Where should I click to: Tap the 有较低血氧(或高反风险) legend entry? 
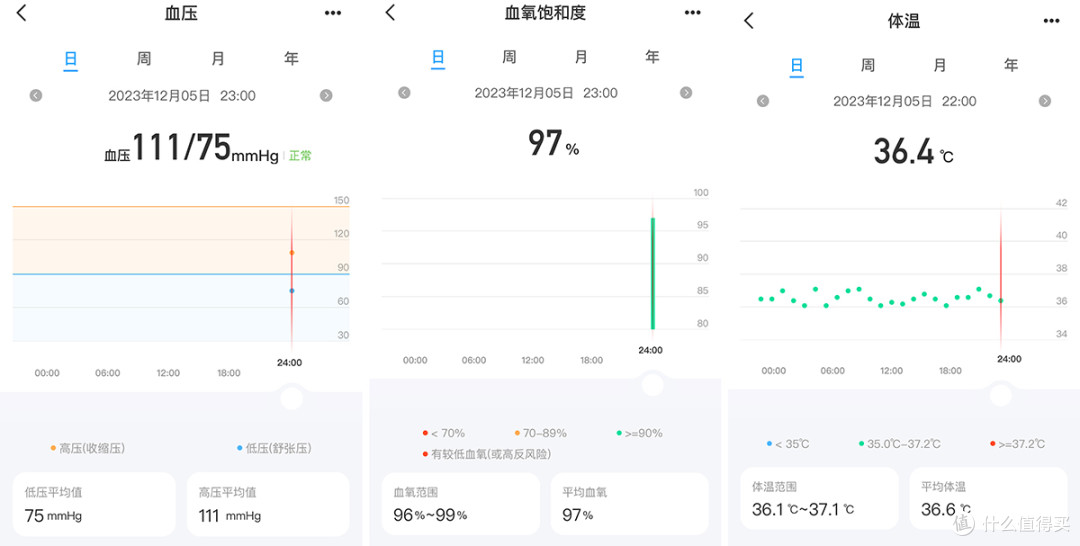point(487,454)
